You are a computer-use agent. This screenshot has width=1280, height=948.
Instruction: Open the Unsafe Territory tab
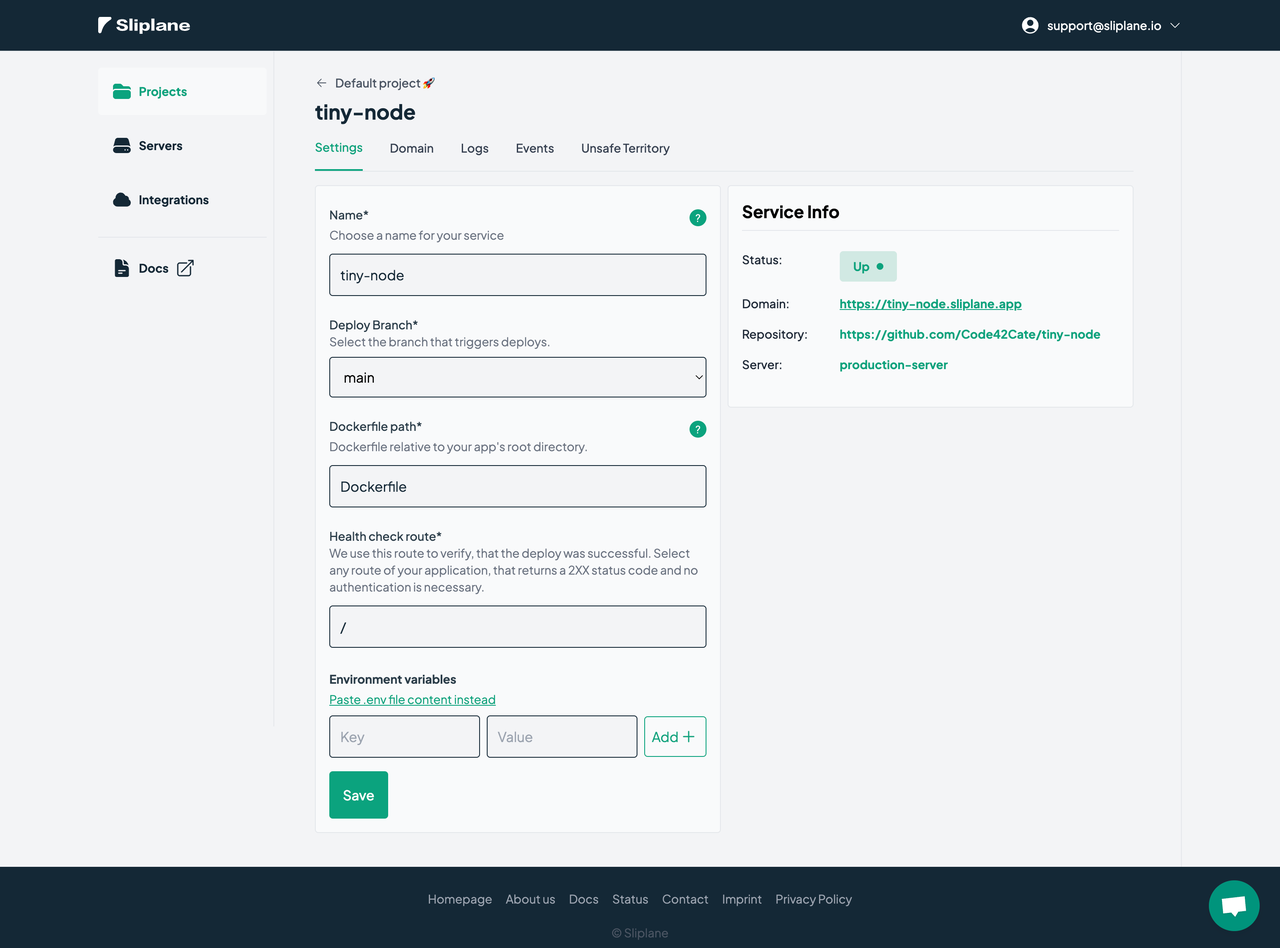pos(625,148)
